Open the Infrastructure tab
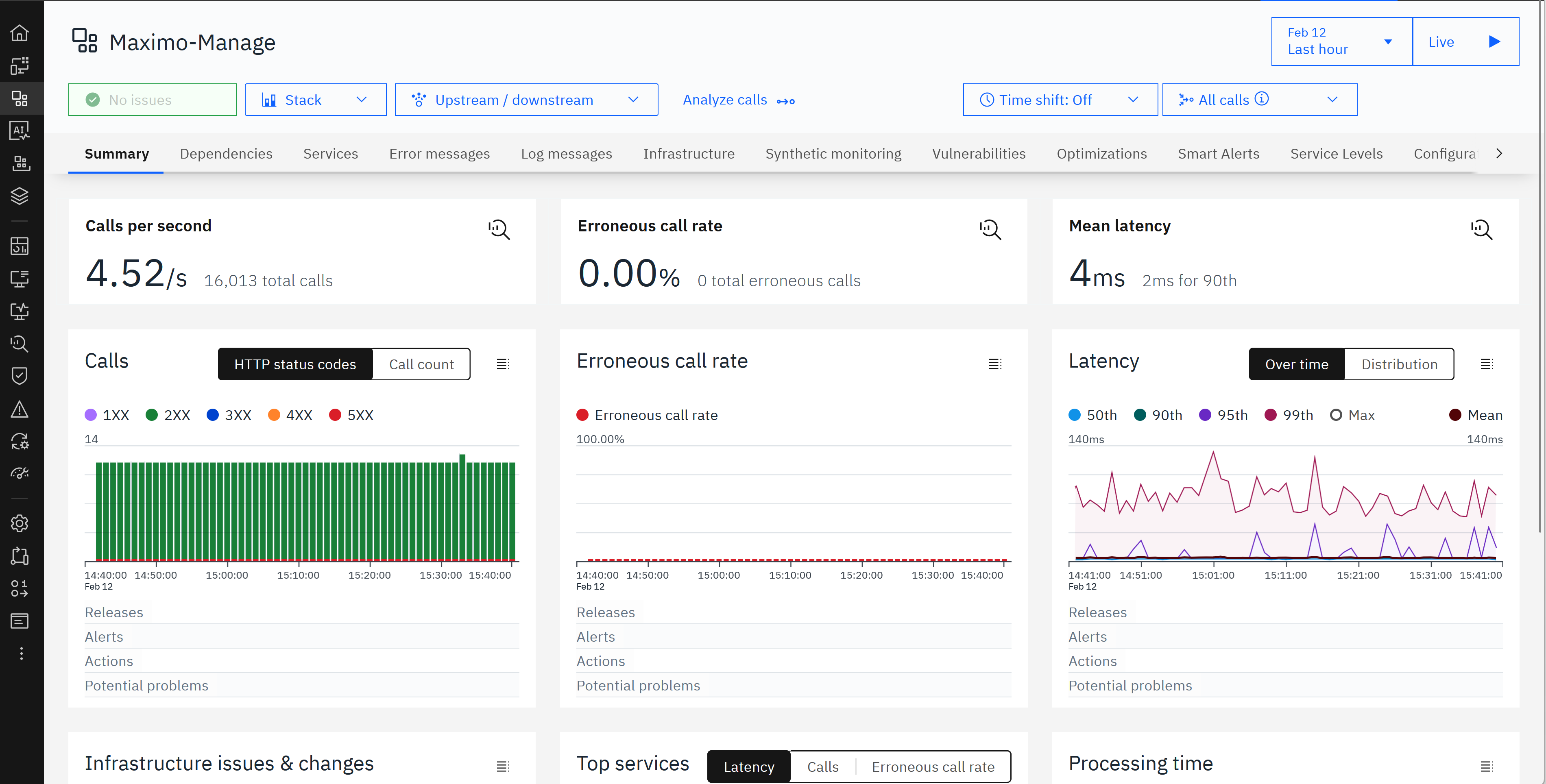 point(688,154)
